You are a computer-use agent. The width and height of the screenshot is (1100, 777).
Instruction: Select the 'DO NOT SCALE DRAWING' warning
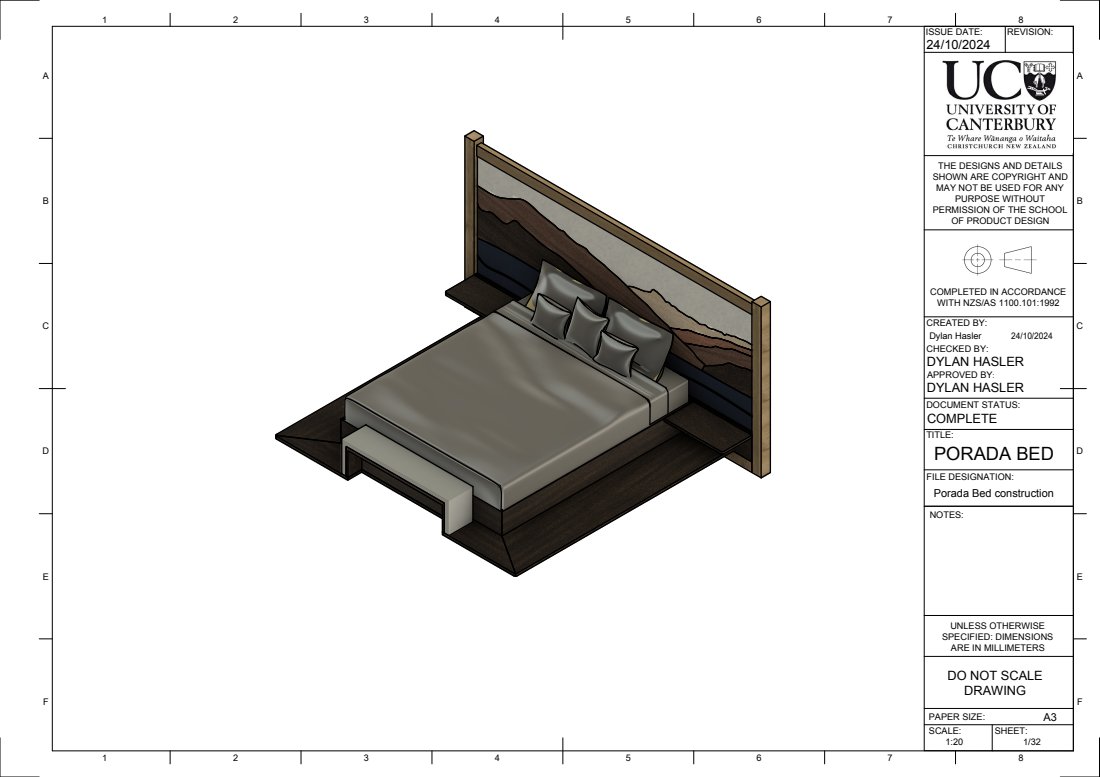(995, 683)
